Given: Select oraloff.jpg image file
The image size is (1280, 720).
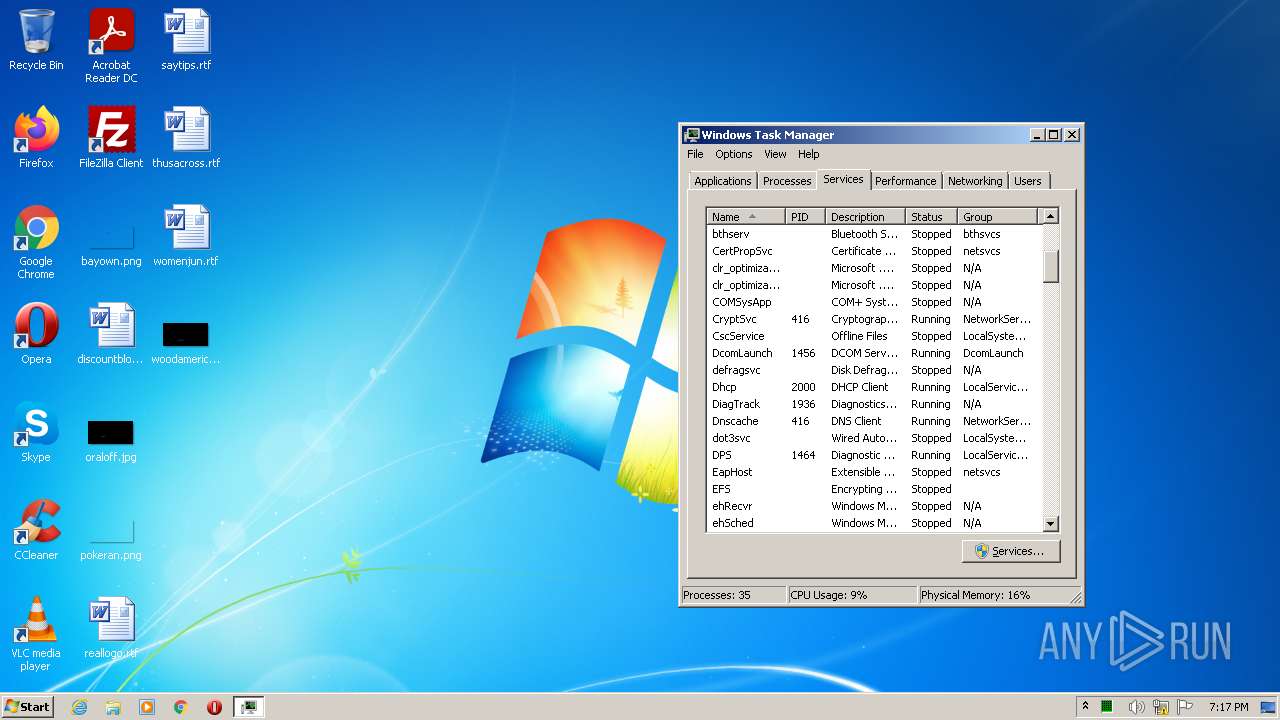Looking at the screenshot, I should point(111,440).
